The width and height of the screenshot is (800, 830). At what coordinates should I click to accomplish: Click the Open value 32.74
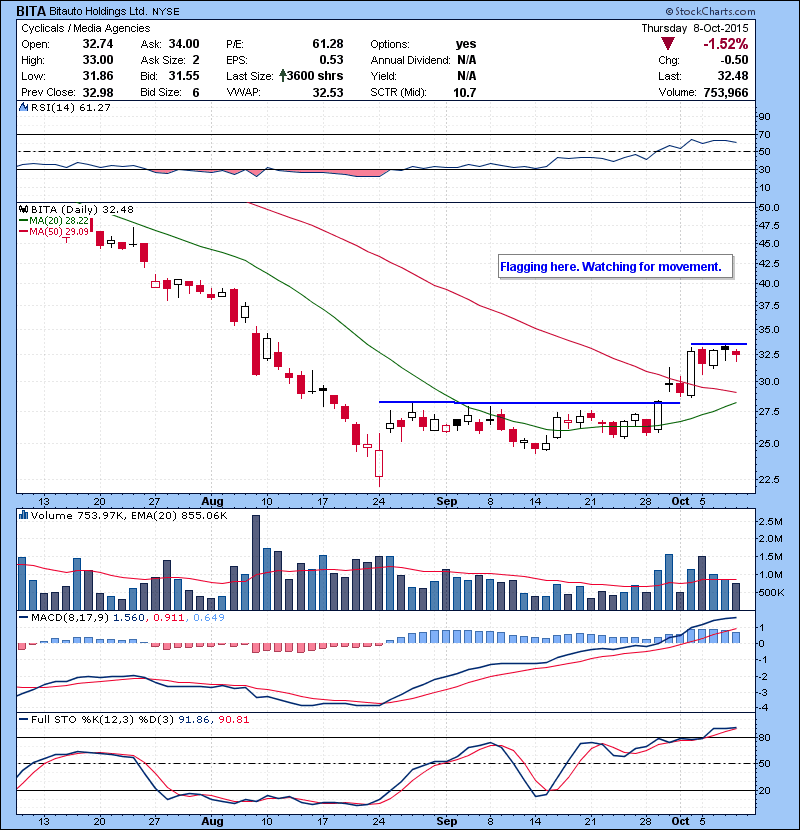click(98, 44)
